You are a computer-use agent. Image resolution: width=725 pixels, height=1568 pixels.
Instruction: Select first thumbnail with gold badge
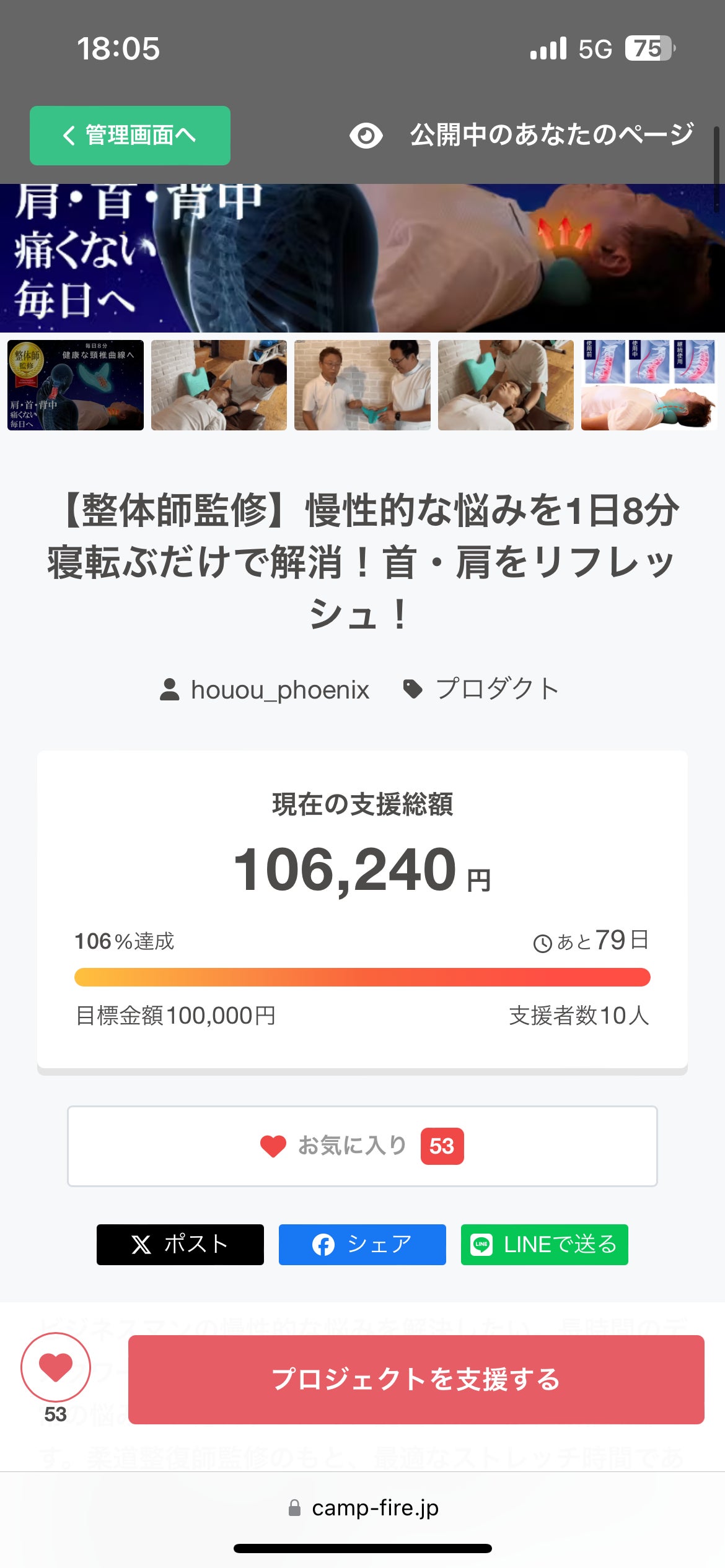point(76,385)
